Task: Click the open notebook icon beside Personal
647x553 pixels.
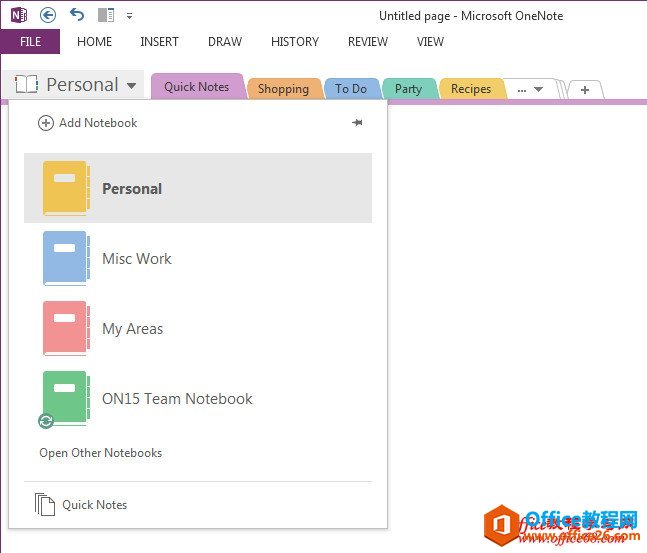Action: [x=26, y=84]
